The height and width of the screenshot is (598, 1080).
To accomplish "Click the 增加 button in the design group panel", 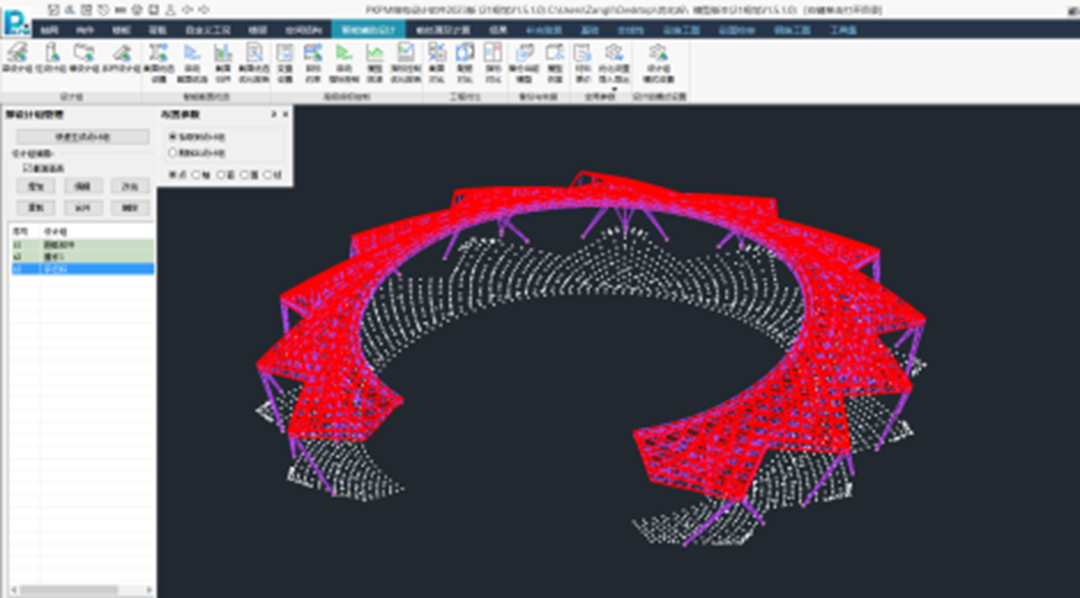I will pyautogui.click(x=36, y=186).
